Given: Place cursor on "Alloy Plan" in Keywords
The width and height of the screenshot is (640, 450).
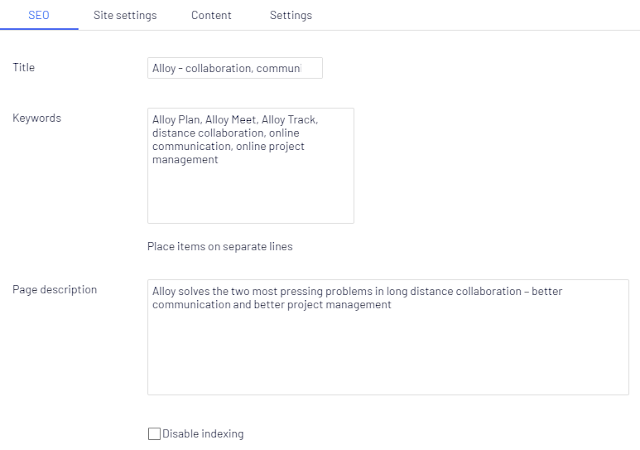Looking at the screenshot, I should pyautogui.click(x=175, y=119).
